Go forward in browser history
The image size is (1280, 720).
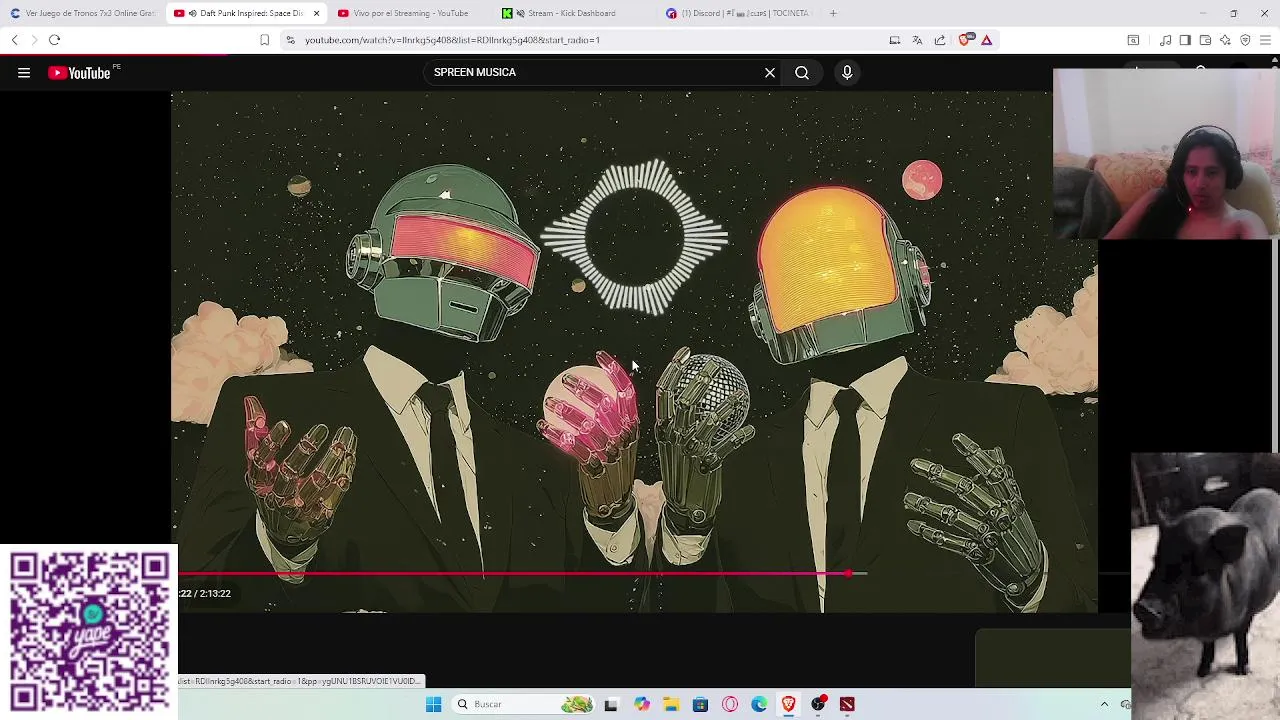[x=34, y=40]
